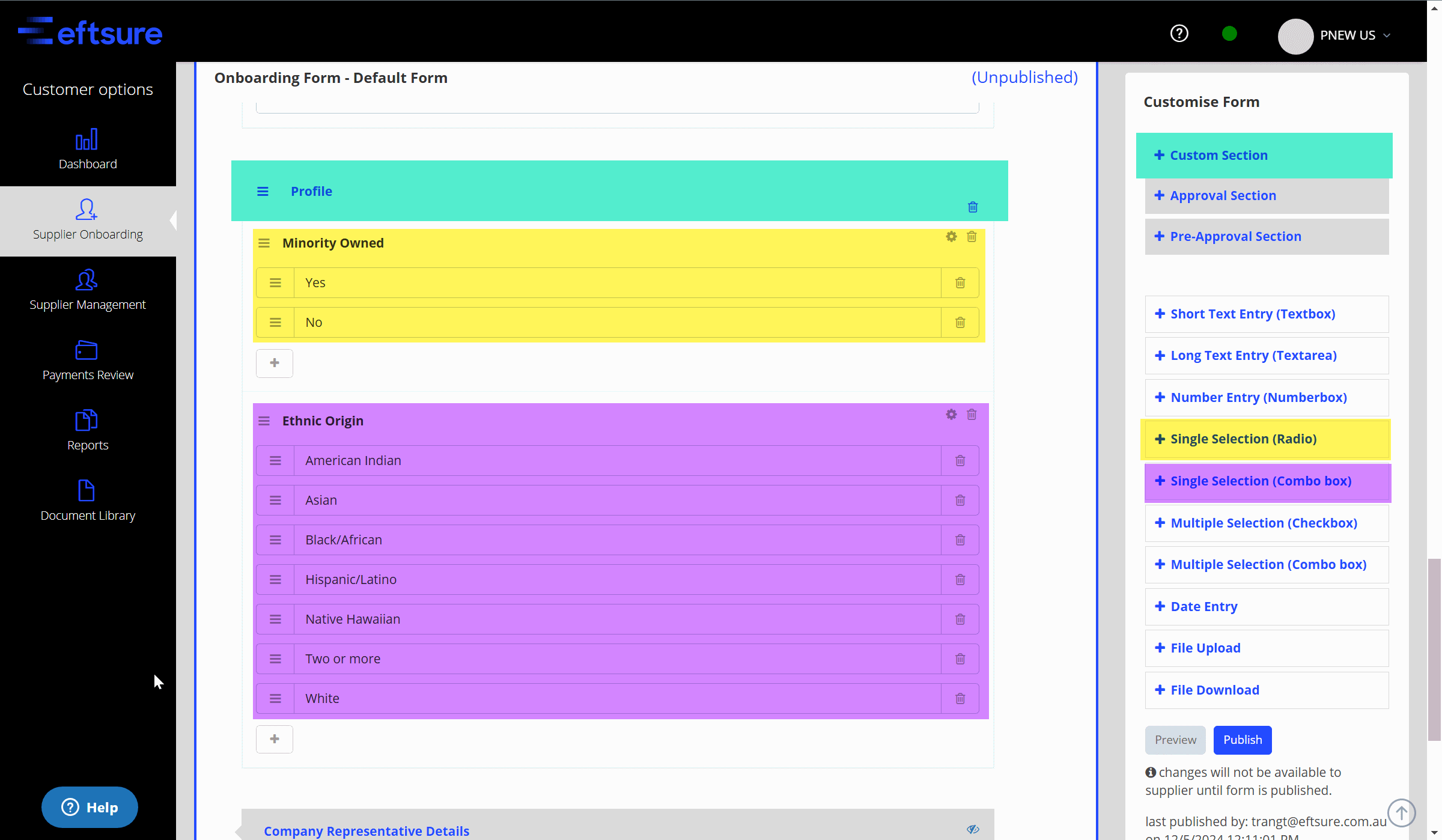Click the Minority Owned drag handle
Screen dimensions: 1442x840
[x=264, y=243]
